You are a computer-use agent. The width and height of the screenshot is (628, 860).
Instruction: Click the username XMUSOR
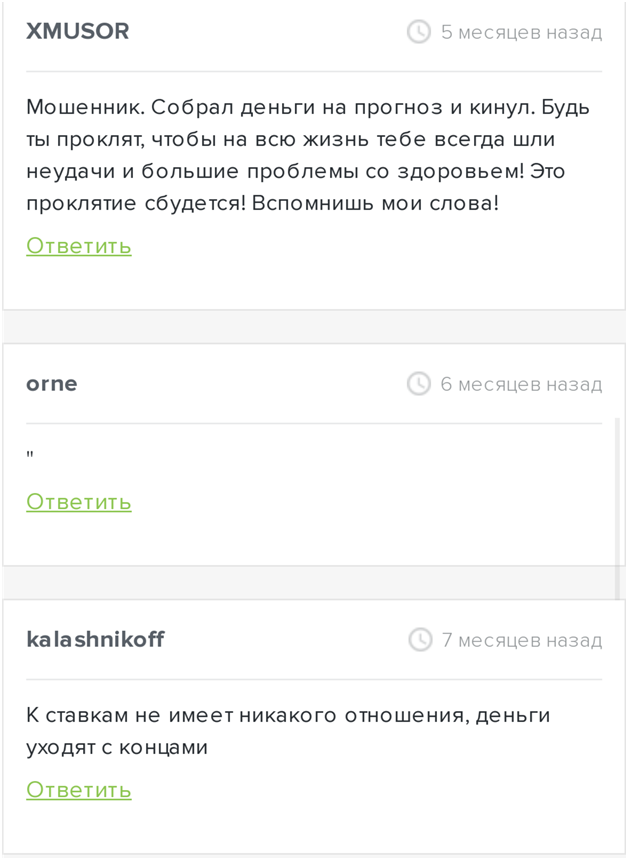78,31
